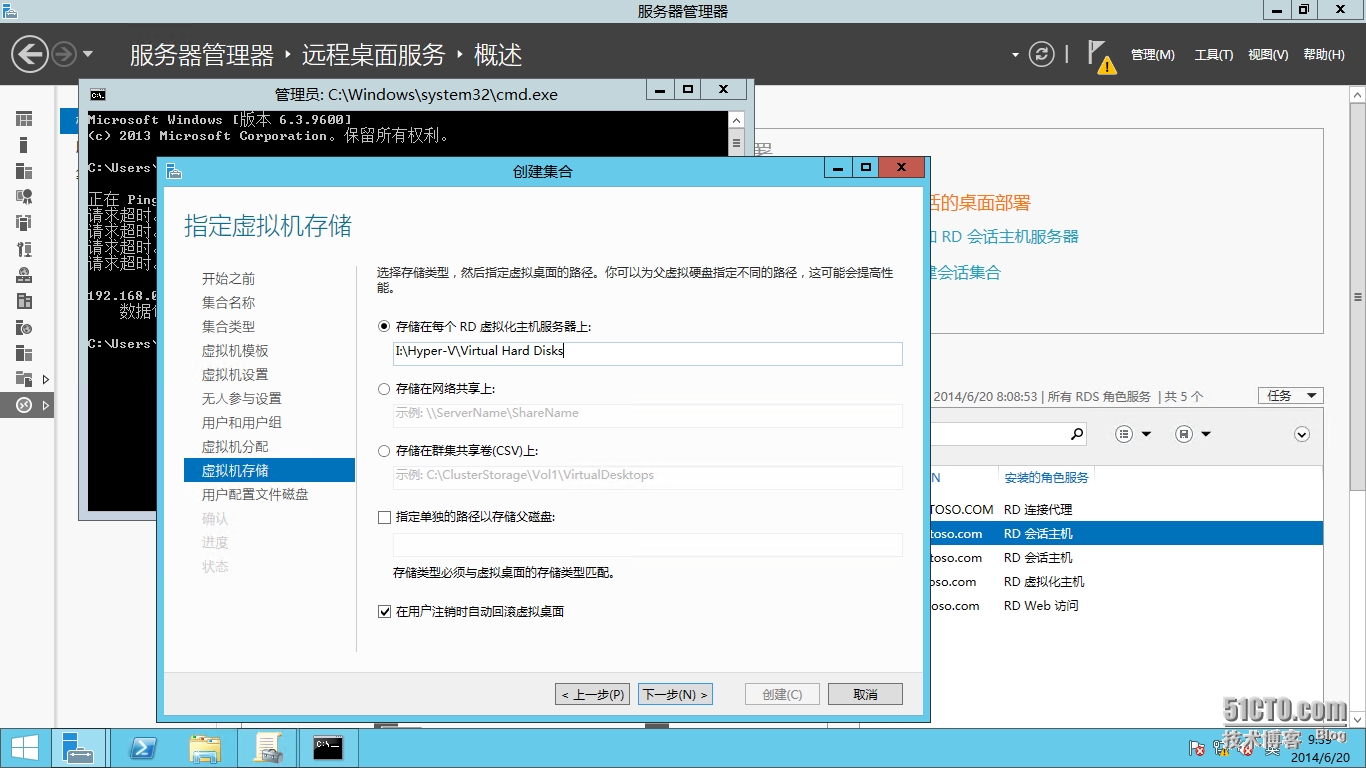This screenshot has height=768, width=1366.
Task: Open the notifications flag with warning
Action: [x=1101, y=56]
